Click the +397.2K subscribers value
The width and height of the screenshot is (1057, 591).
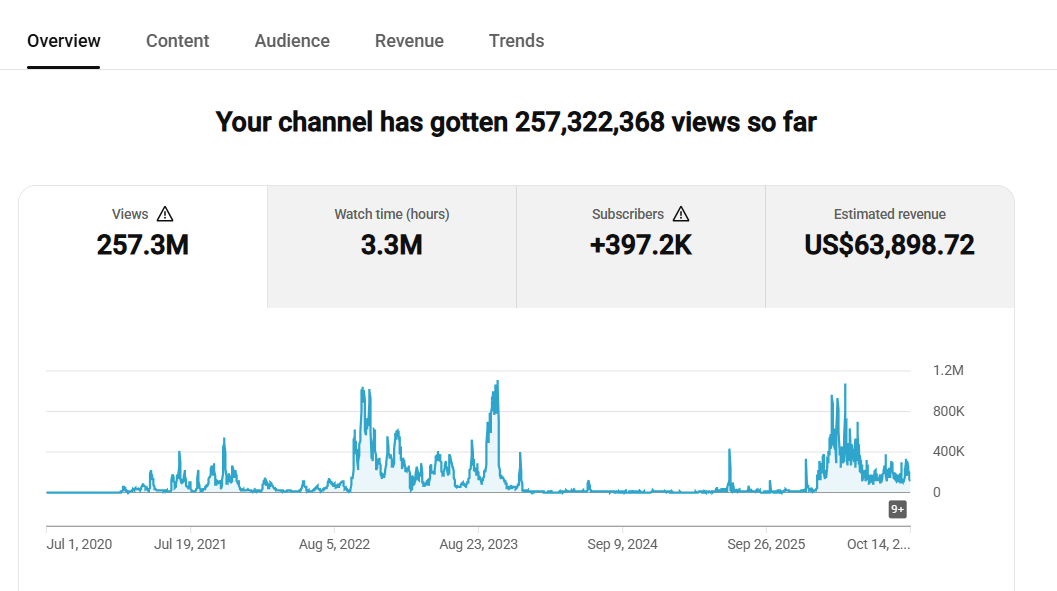click(x=641, y=245)
